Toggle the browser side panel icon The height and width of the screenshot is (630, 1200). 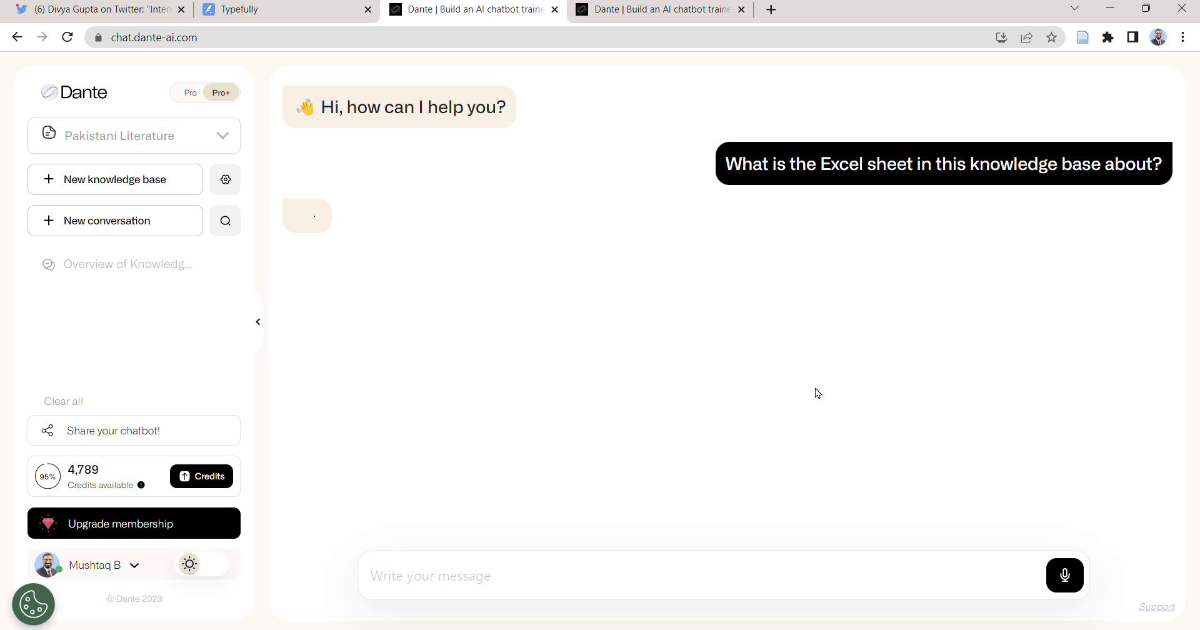click(x=1133, y=37)
